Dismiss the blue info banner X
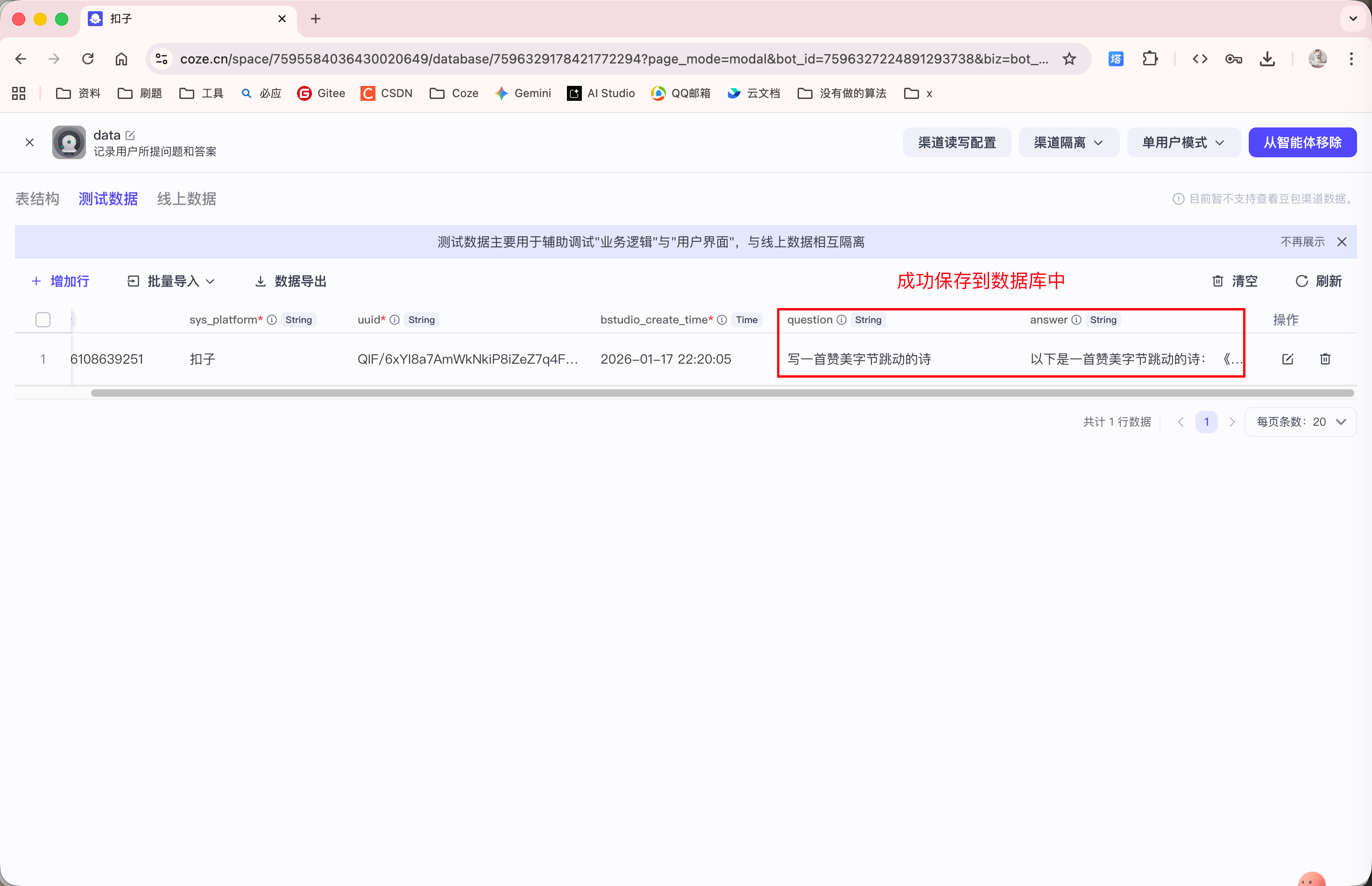Screen dimensions: 1372x886 click(1342, 242)
